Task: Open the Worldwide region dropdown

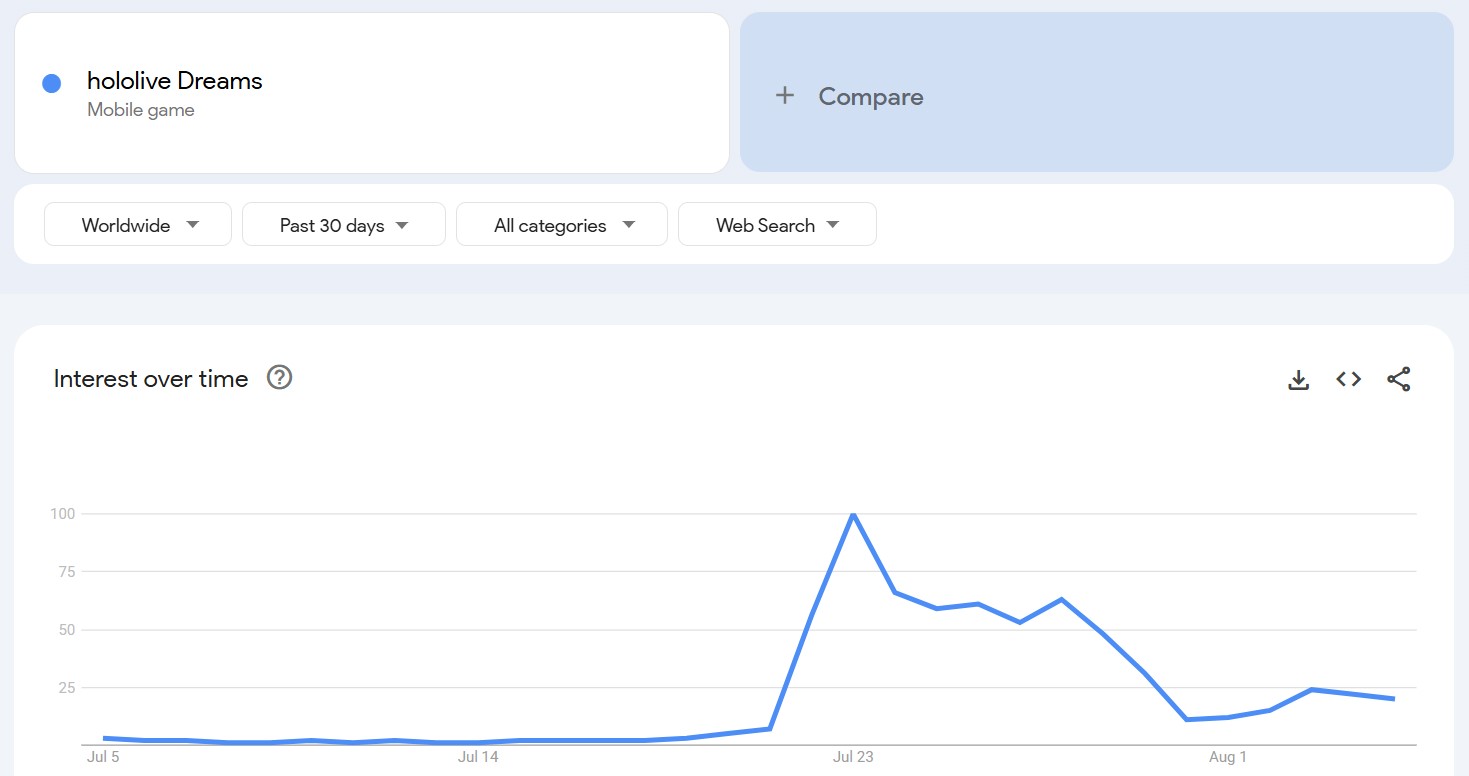Action: point(138,224)
